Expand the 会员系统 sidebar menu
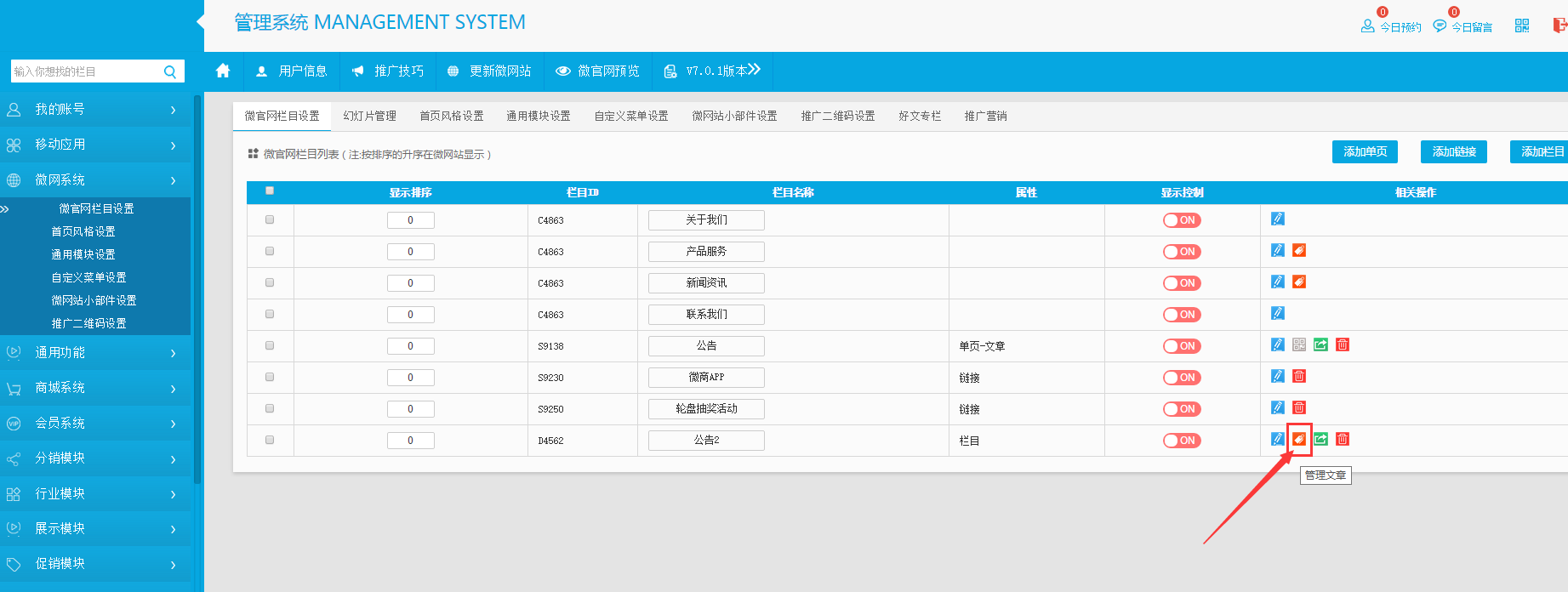The height and width of the screenshot is (592, 1568). (x=95, y=423)
